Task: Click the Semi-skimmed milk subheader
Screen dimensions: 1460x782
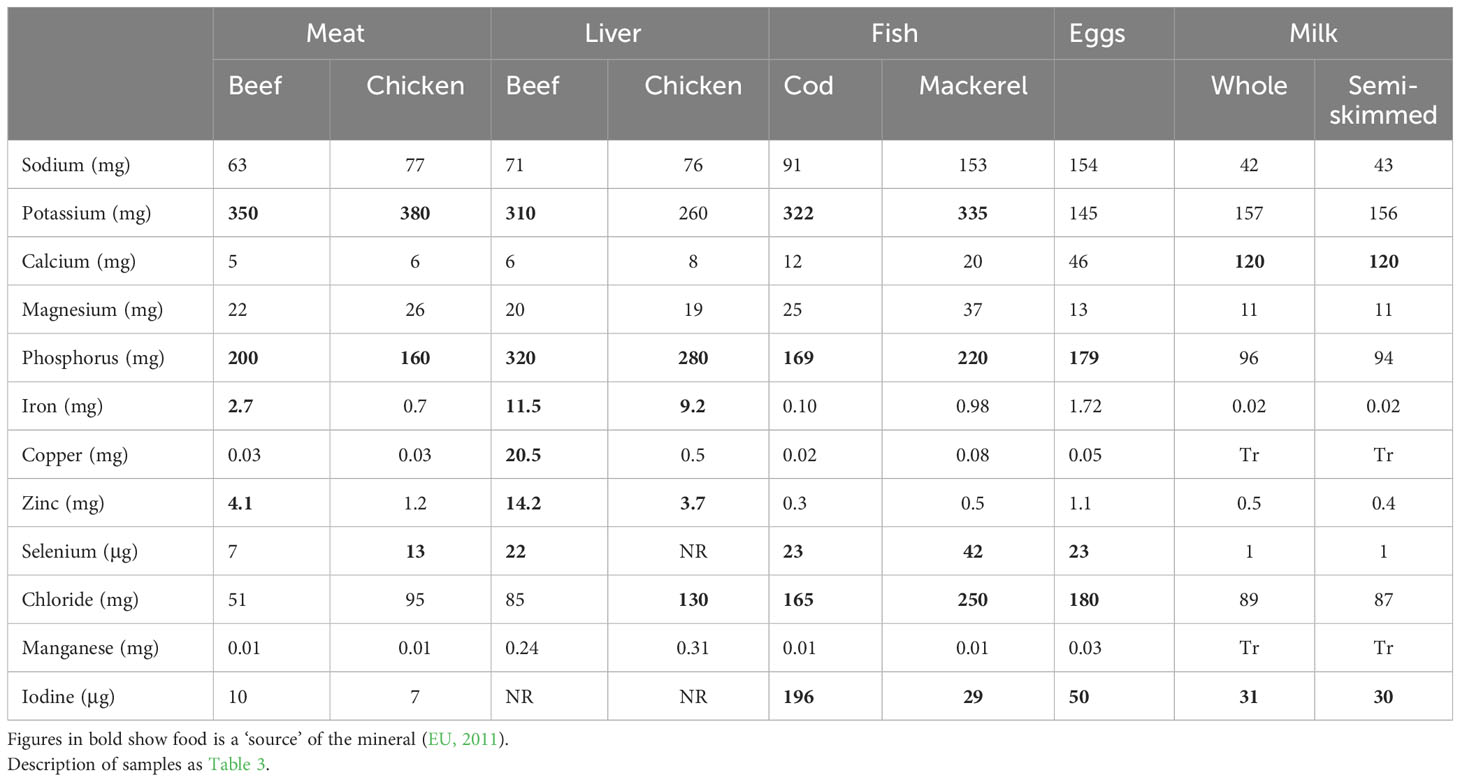Action: click(1383, 99)
